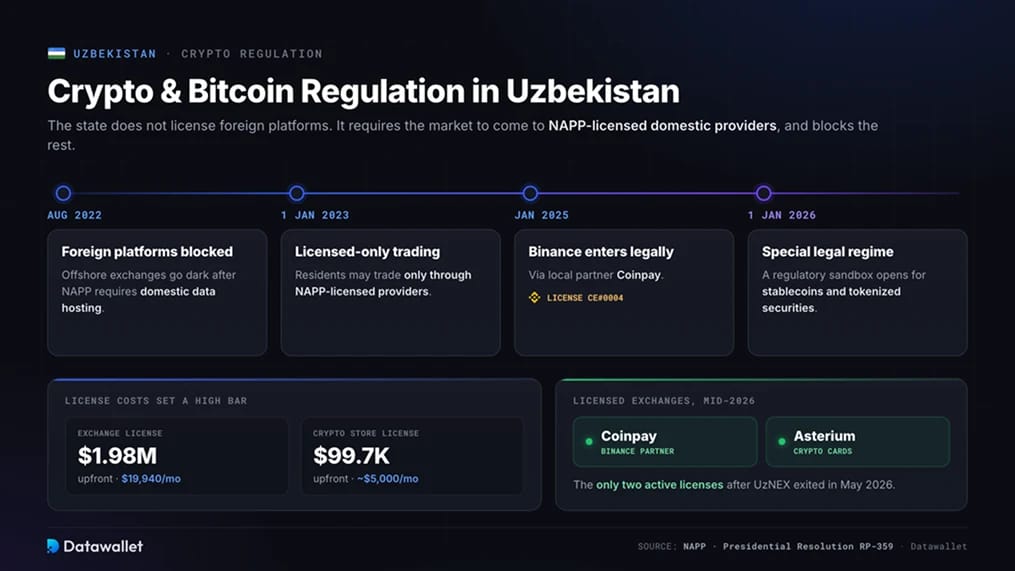Image resolution: width=1015 pixels, height=571 pixels.
Task: Click the UZBEKISTAN header label
Action: (115, 54)
